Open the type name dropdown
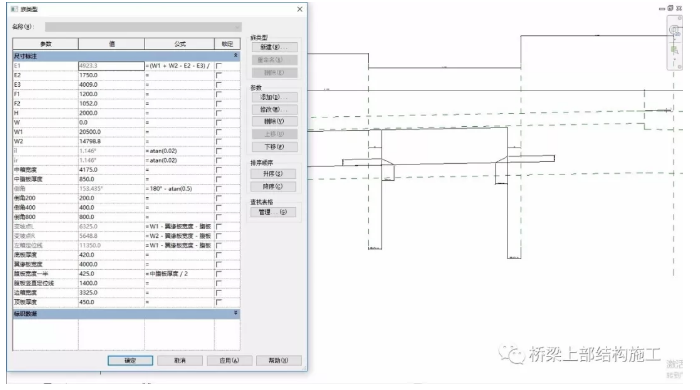 tap(143, 27)
